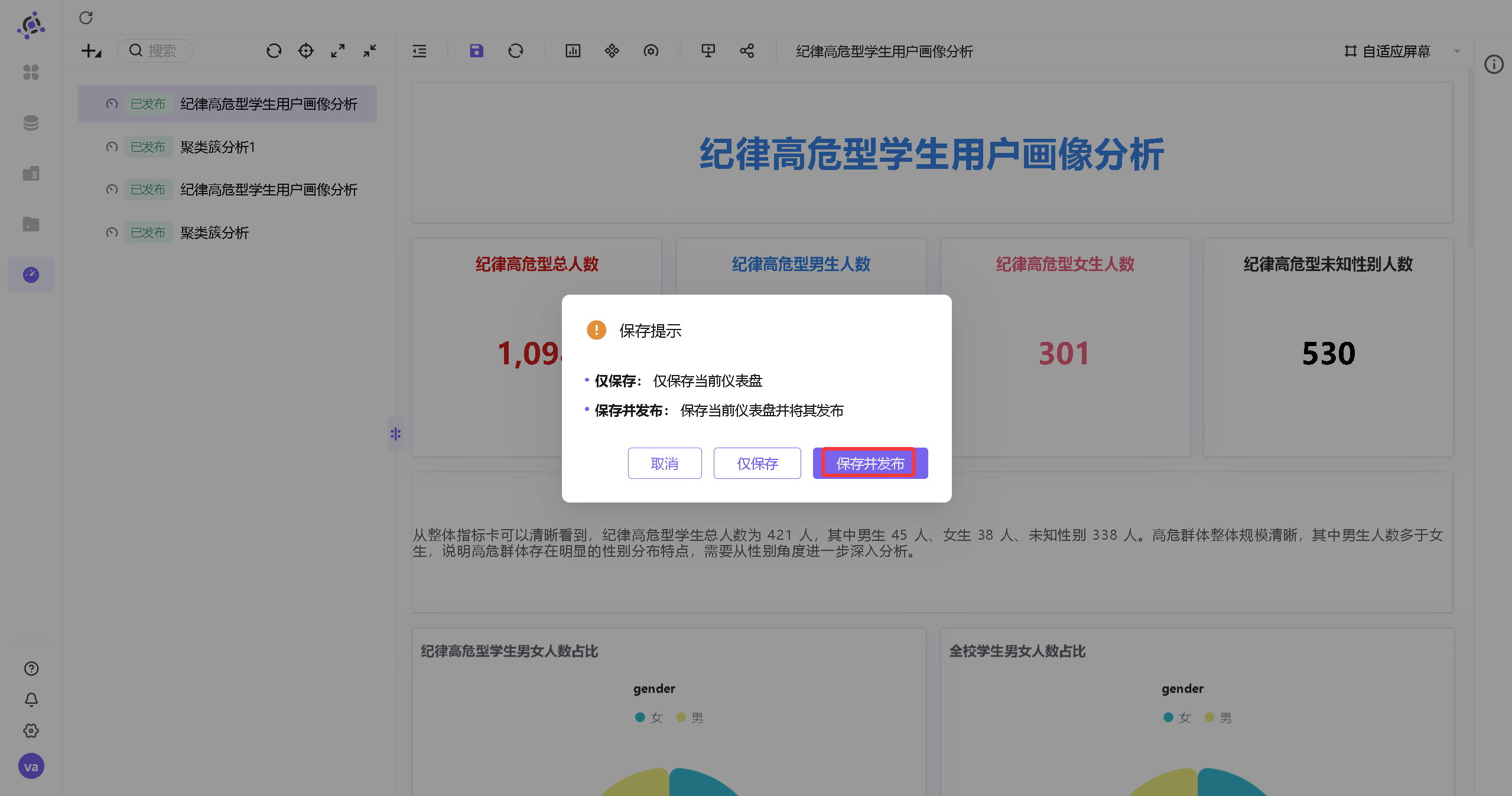
Task: Toggle the 女 legend in 纪律高危型学生男女人数占比 chart
Action: click(x=649, y=718)
